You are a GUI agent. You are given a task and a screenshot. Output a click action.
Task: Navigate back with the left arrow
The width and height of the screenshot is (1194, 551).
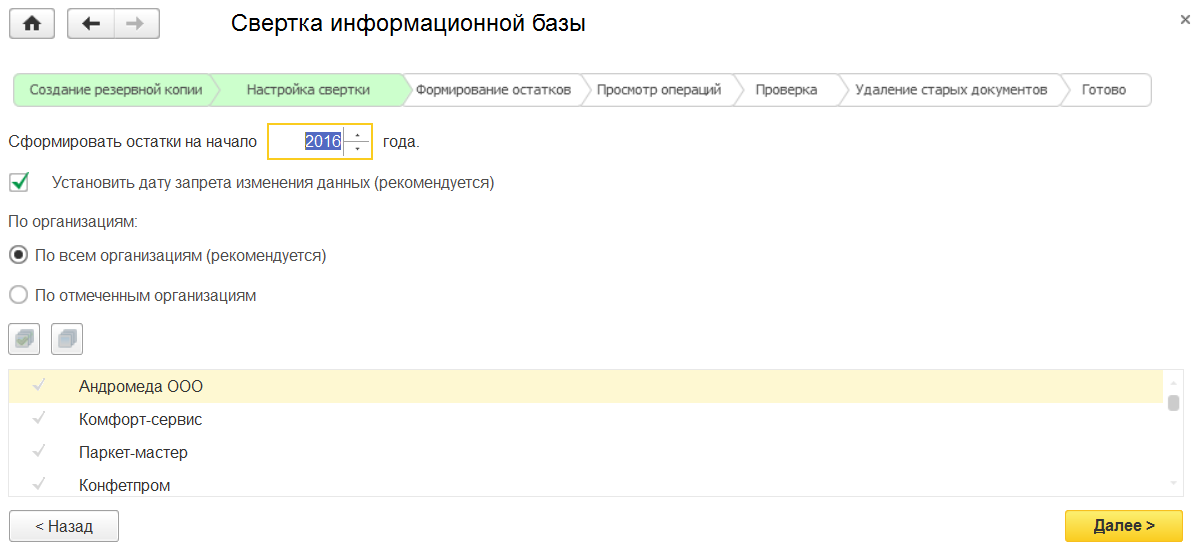coord(91,24)
